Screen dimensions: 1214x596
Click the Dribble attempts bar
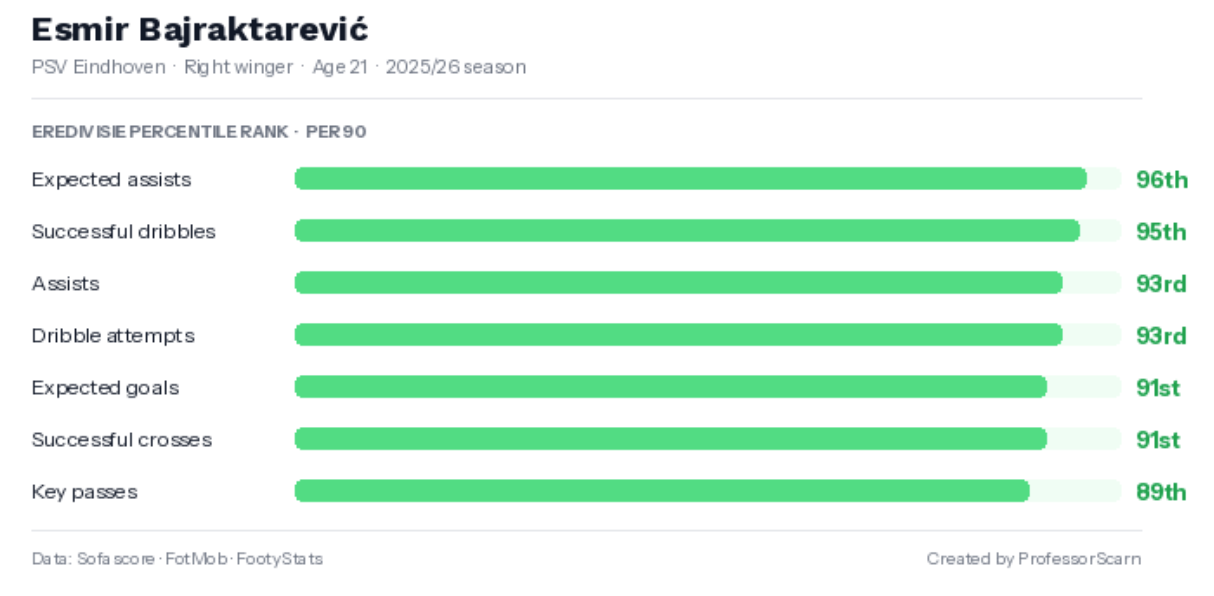[708, 335]
